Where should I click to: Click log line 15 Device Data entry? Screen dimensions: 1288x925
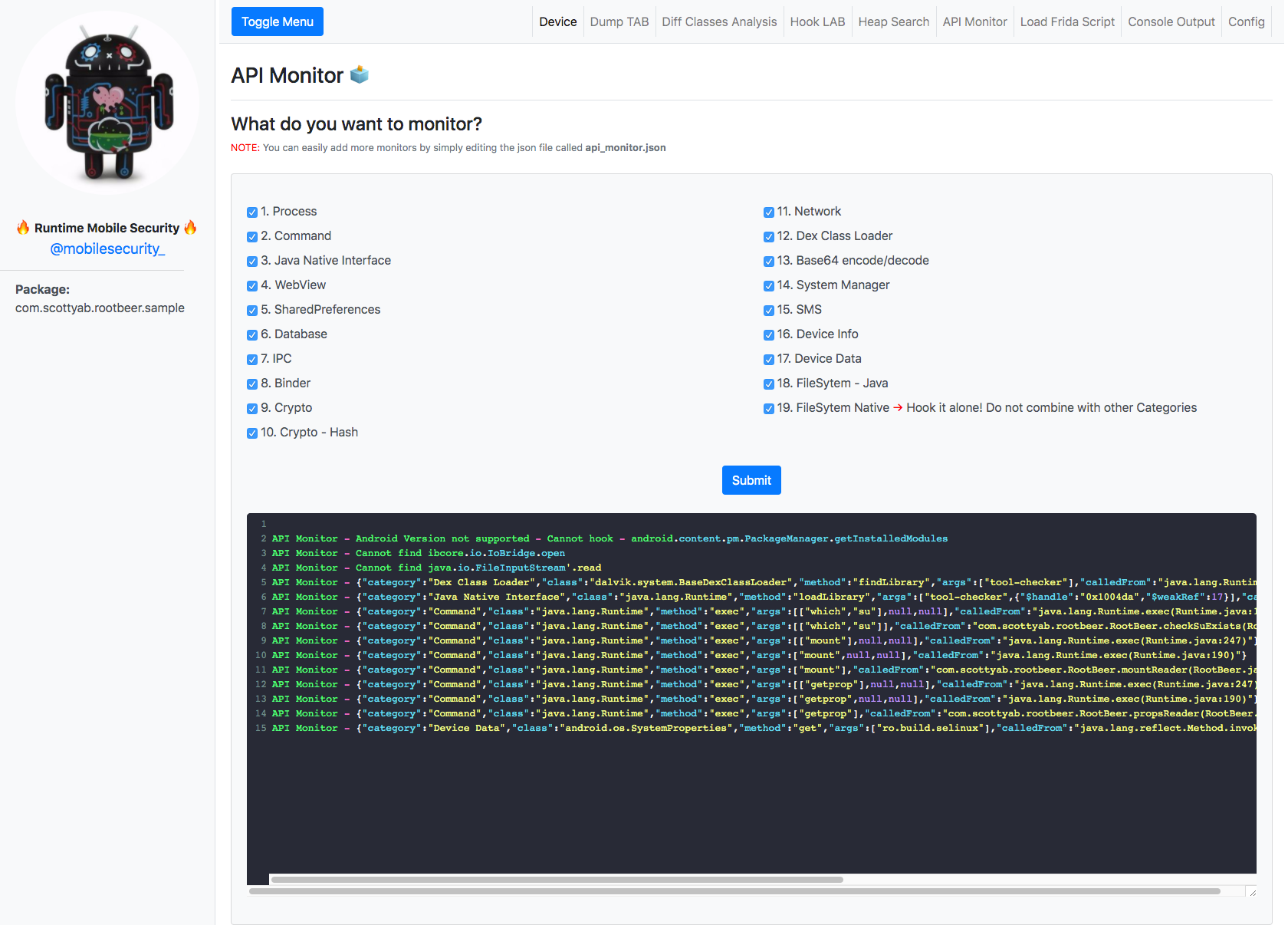coord(764,728)
